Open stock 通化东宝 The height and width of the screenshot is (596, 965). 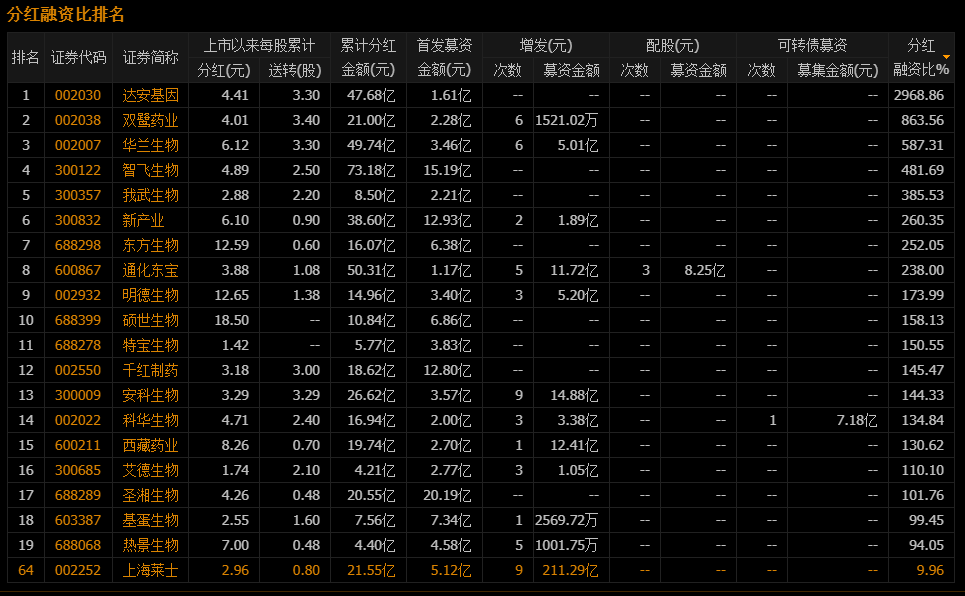(x=150, y=270)
